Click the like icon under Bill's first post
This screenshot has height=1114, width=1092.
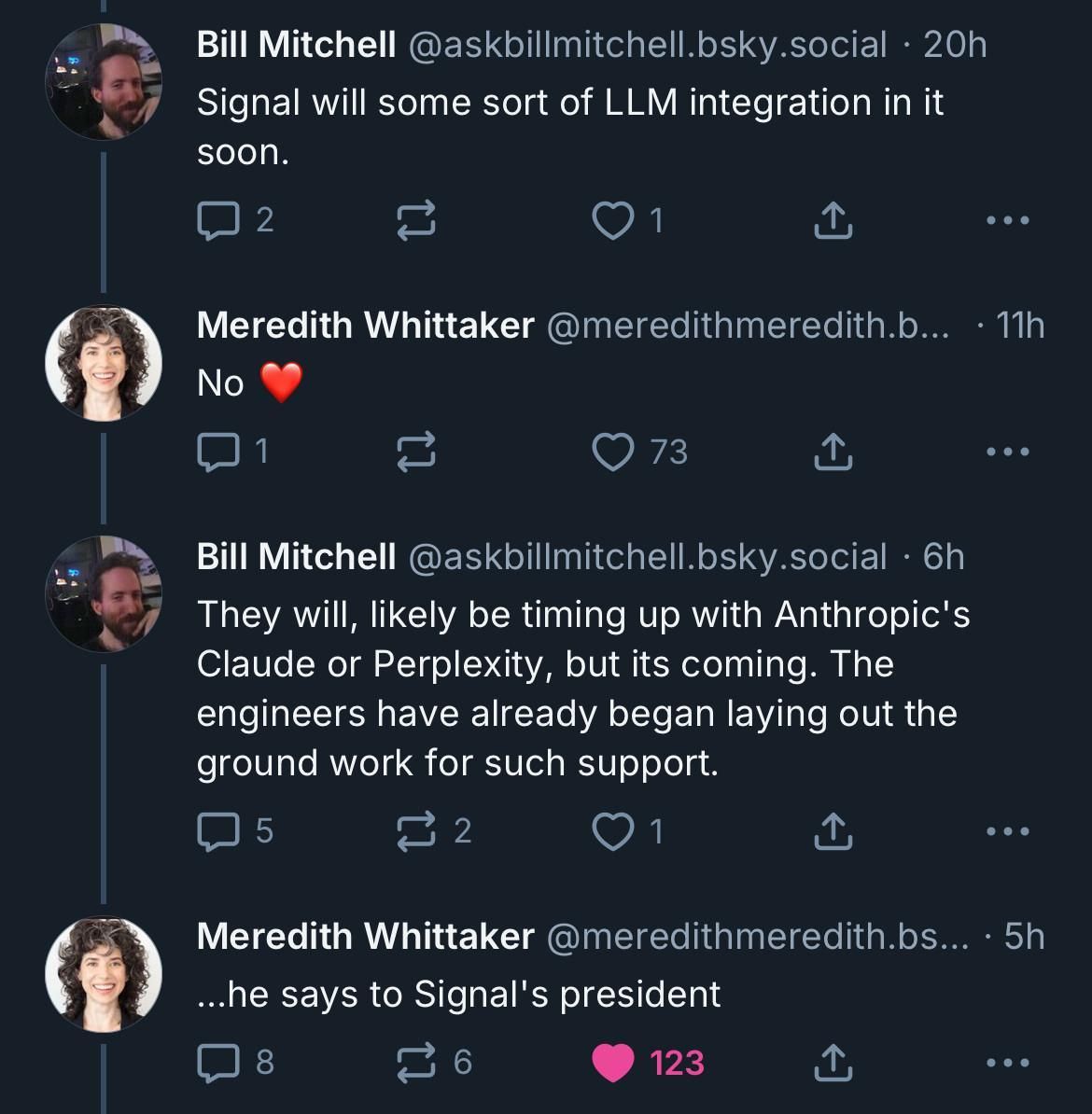click(x=615, y=220)
